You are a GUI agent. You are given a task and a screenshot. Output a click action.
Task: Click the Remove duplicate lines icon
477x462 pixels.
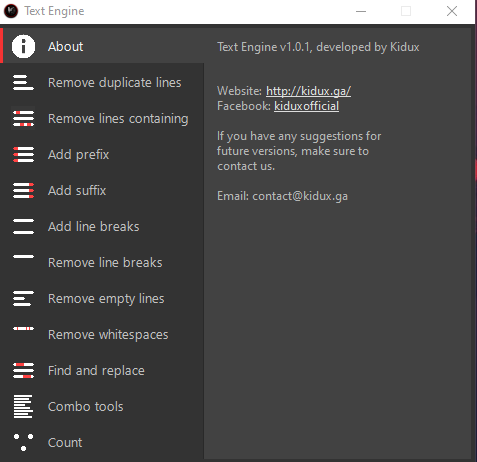point(23,82)
